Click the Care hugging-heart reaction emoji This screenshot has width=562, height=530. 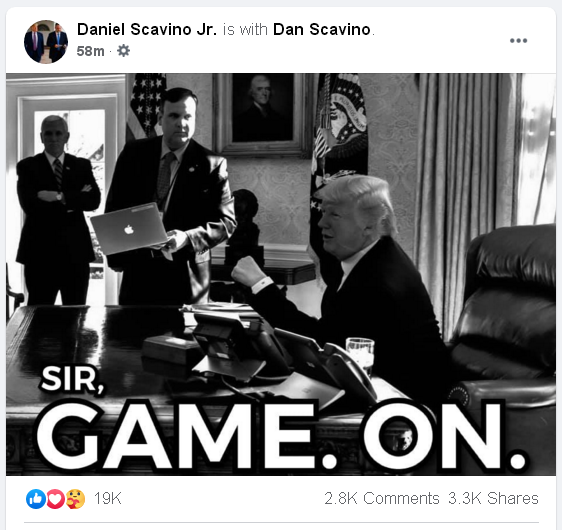75,498
